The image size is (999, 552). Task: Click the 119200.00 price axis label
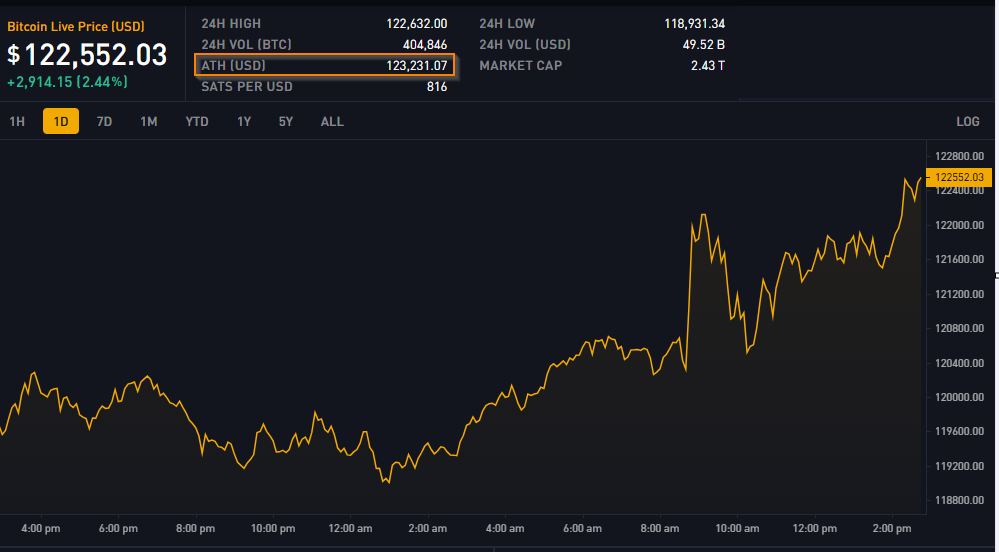pyautogui.click(x=959, y=466)
